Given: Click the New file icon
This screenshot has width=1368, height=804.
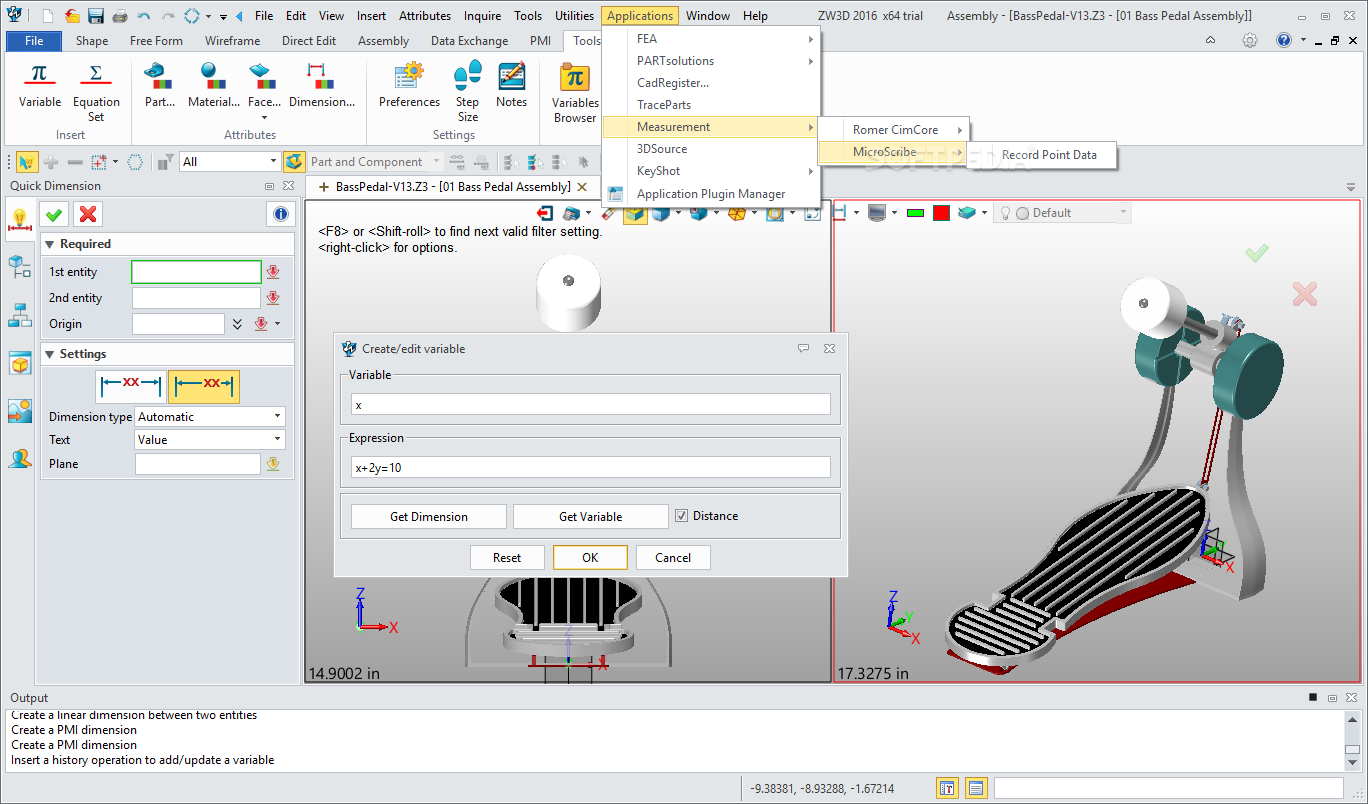Looking at the screenshot, I should [48, 16].
